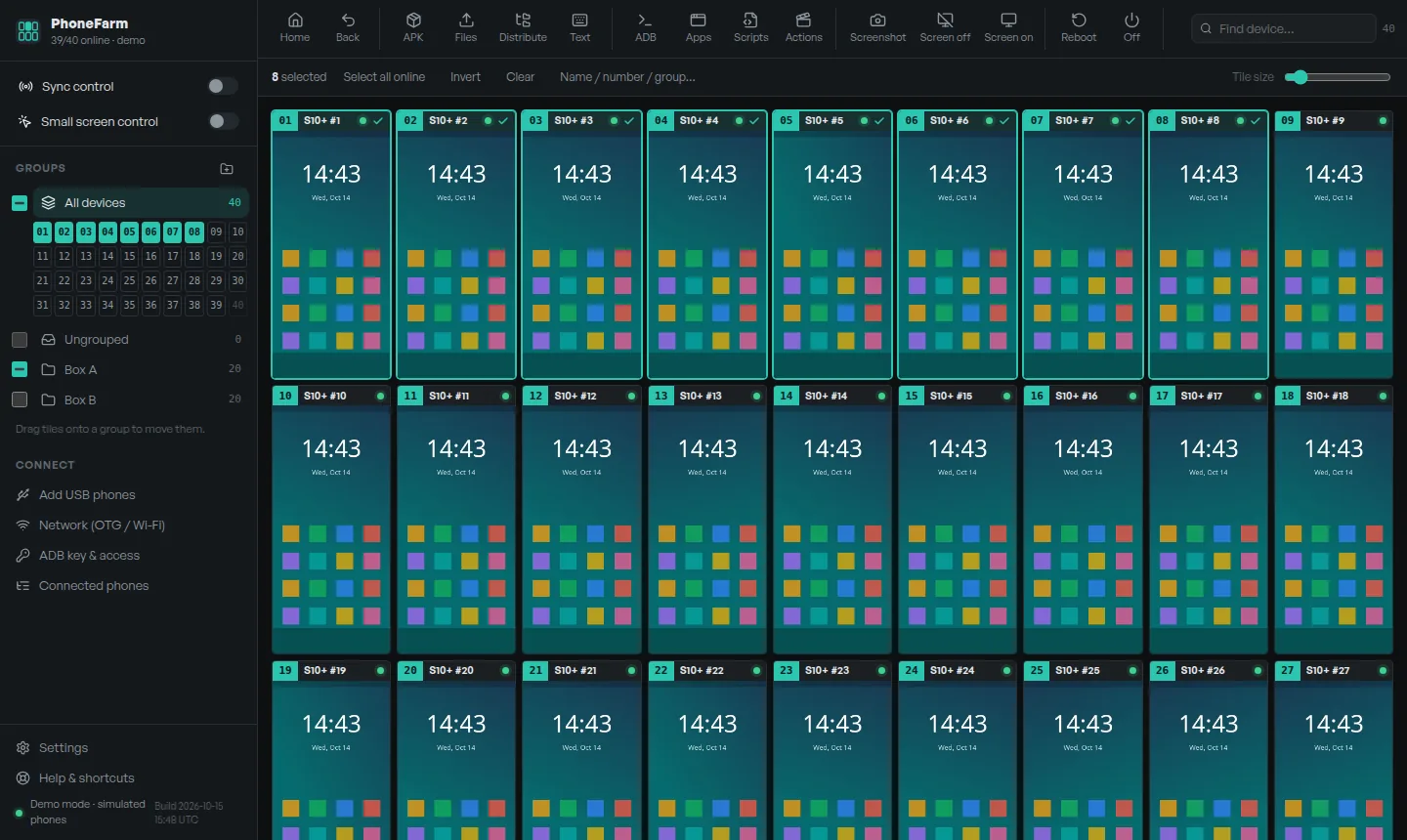Power Off the selected devices
This screenshot has width=1407, height=840.
click(x=1131, y=28)
